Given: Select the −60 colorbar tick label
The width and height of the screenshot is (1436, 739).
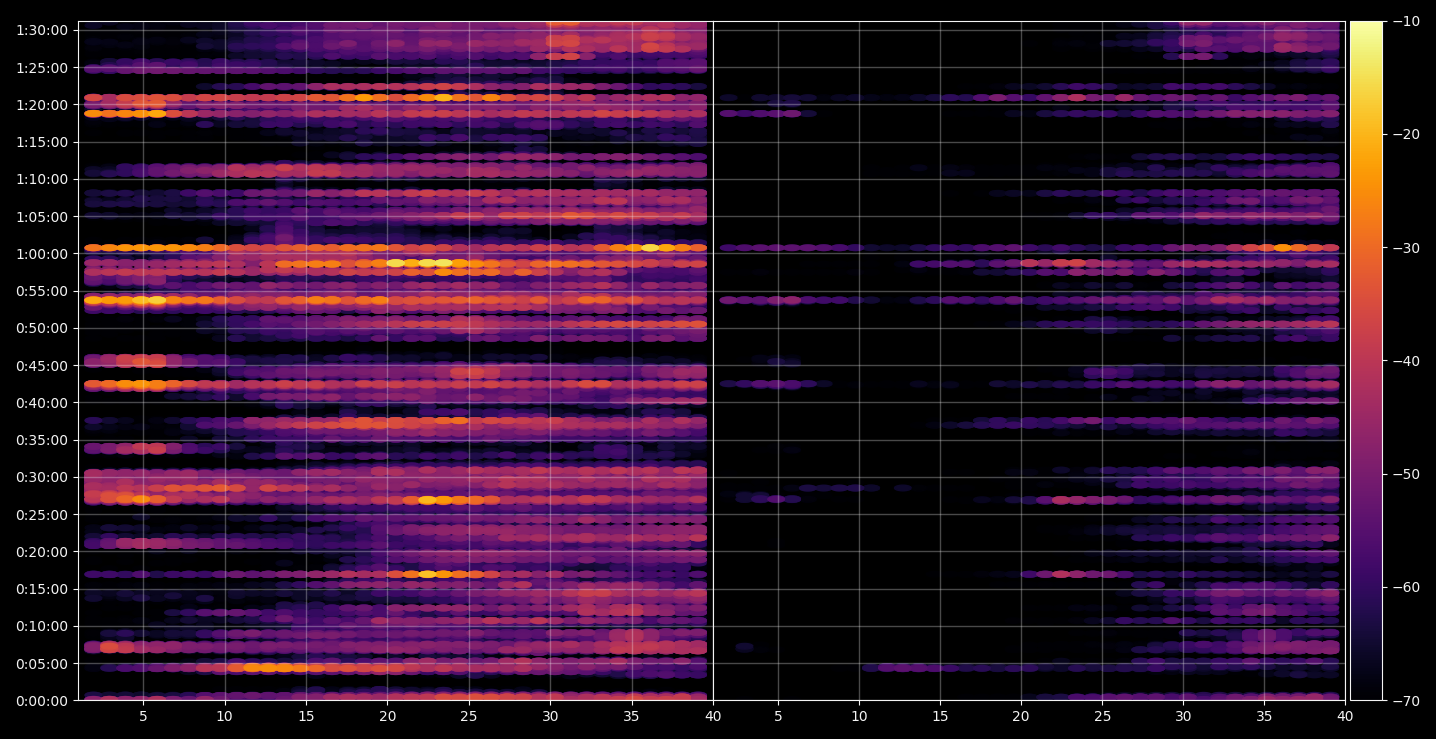Looking at the screenshot, I should tap(1406, 587).
